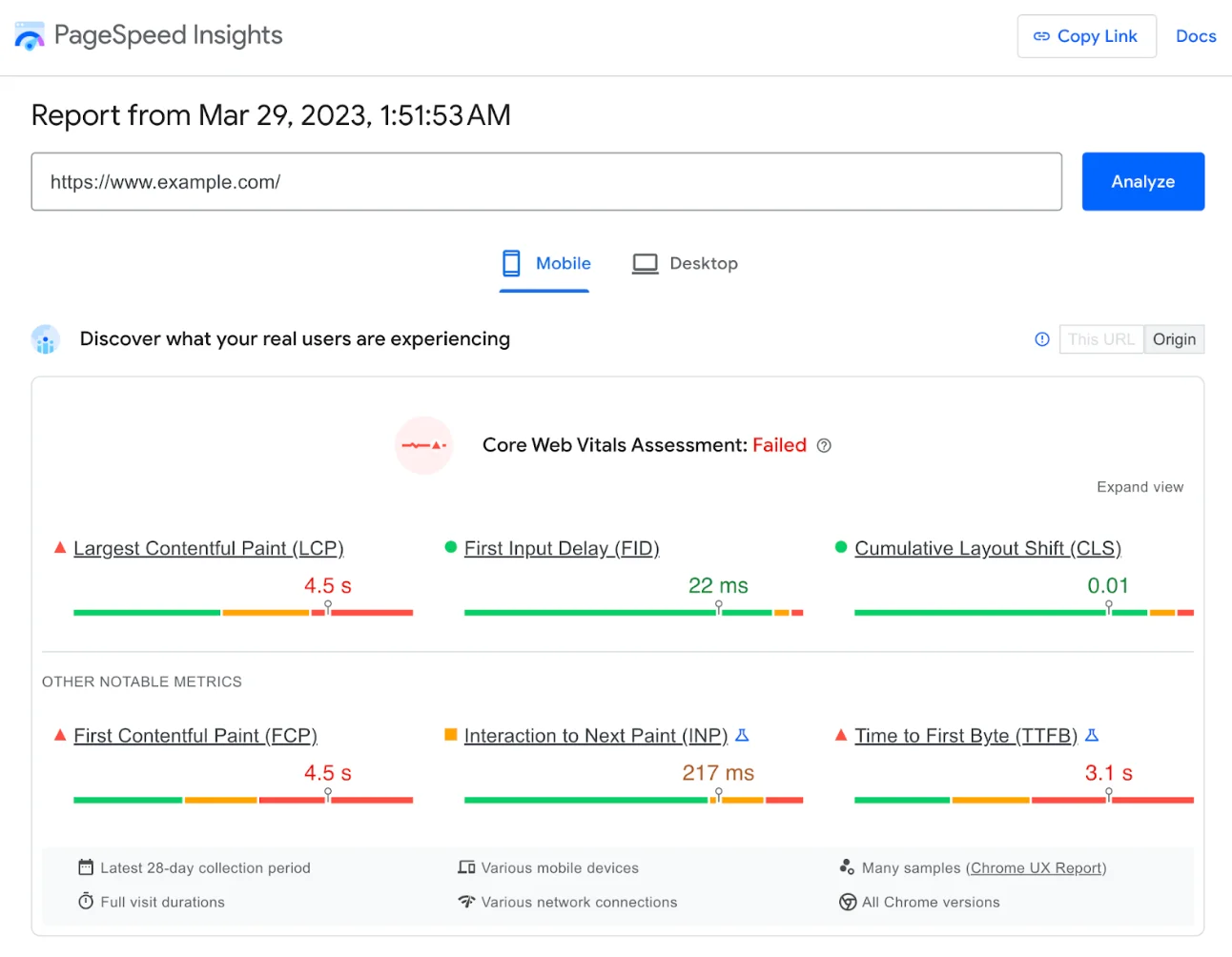Click the experimental flask icon next to INP

[x=743, y=735]
